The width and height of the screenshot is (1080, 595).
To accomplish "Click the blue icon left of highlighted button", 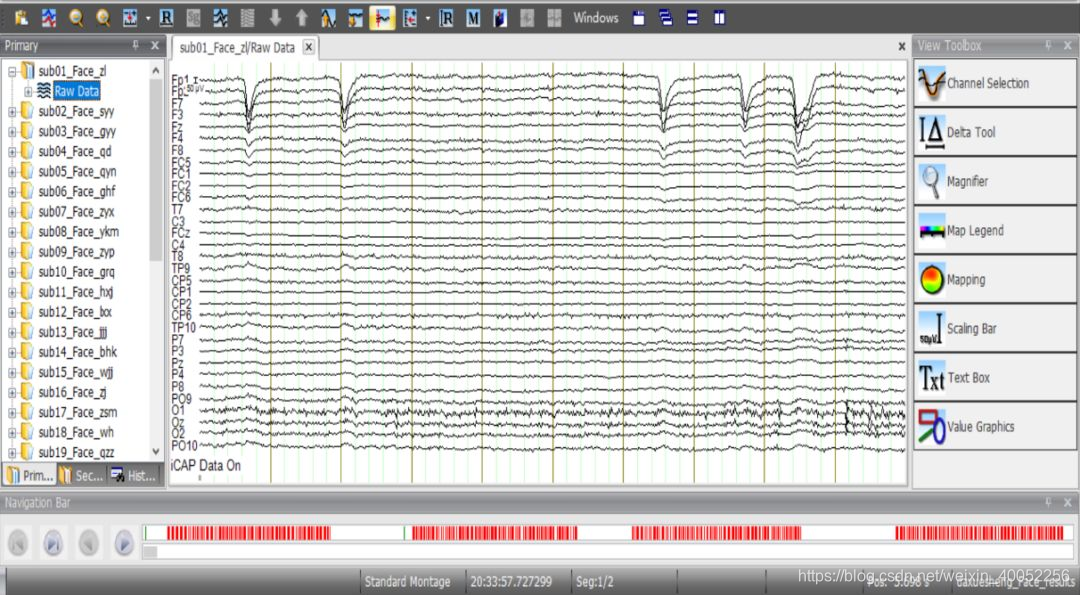I will coord(355,18).
